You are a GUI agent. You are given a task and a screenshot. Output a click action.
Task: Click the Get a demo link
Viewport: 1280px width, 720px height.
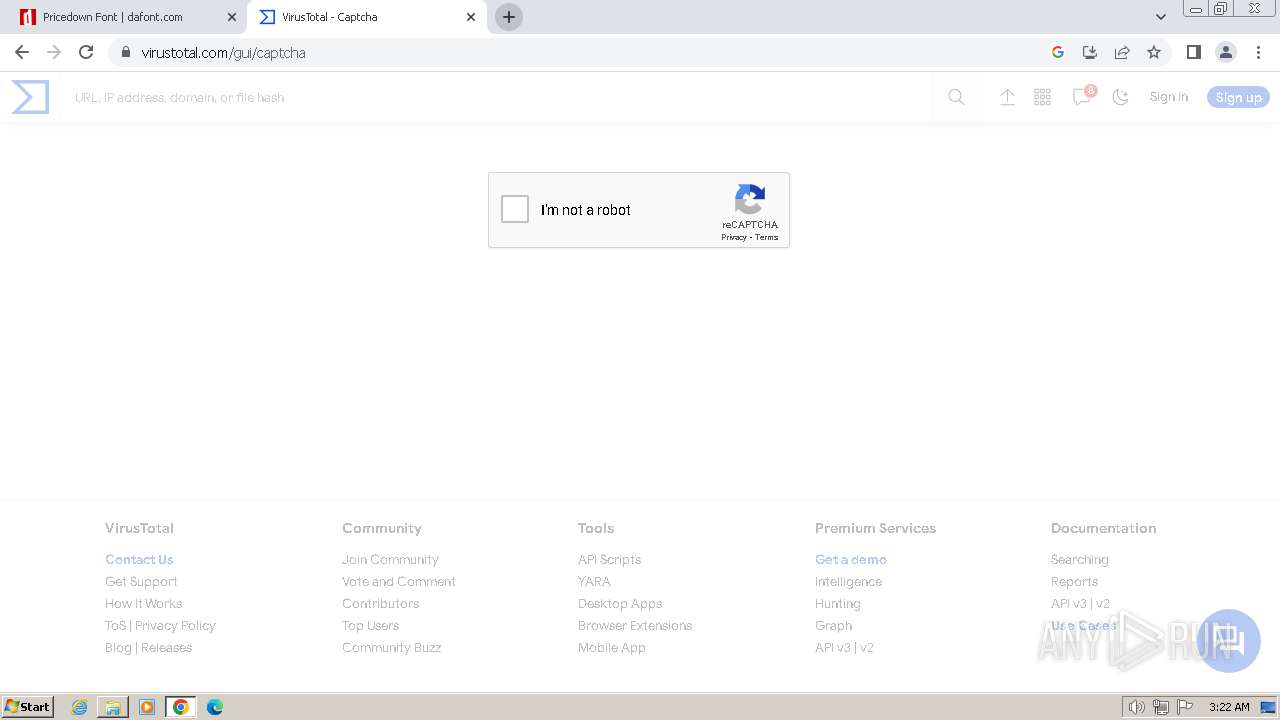(851, 559)
